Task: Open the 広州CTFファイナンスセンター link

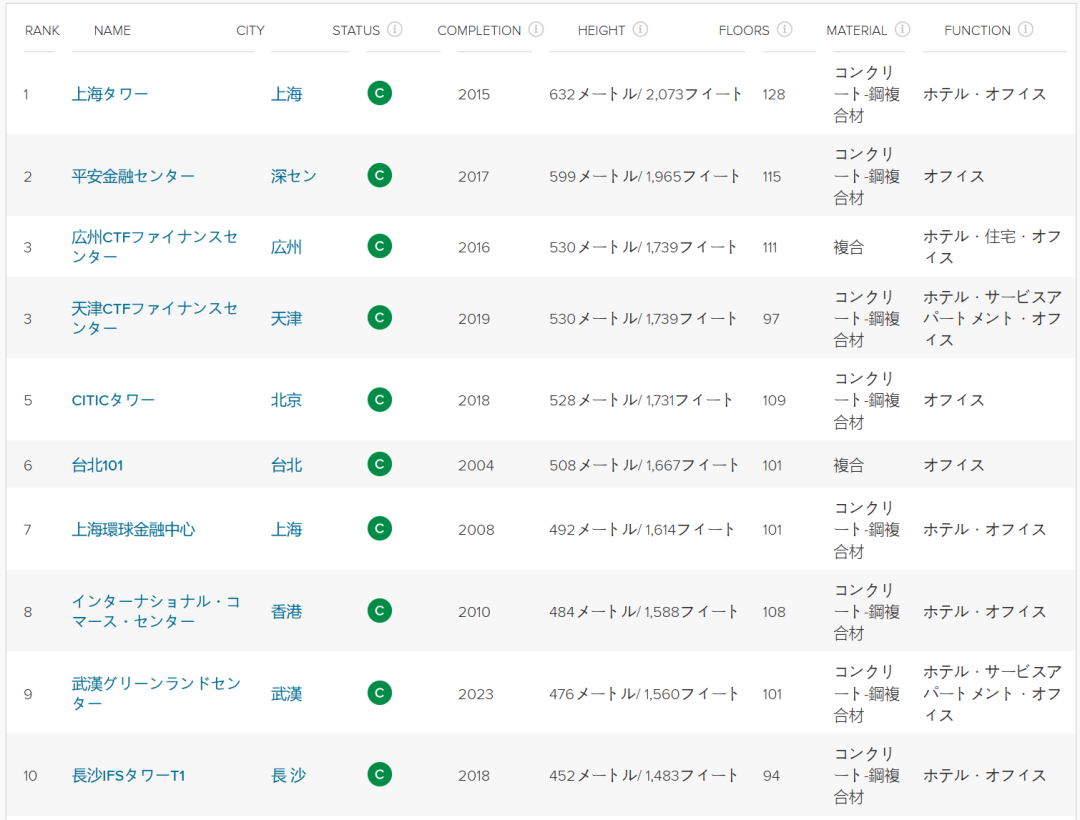Action: coord(155,246)
